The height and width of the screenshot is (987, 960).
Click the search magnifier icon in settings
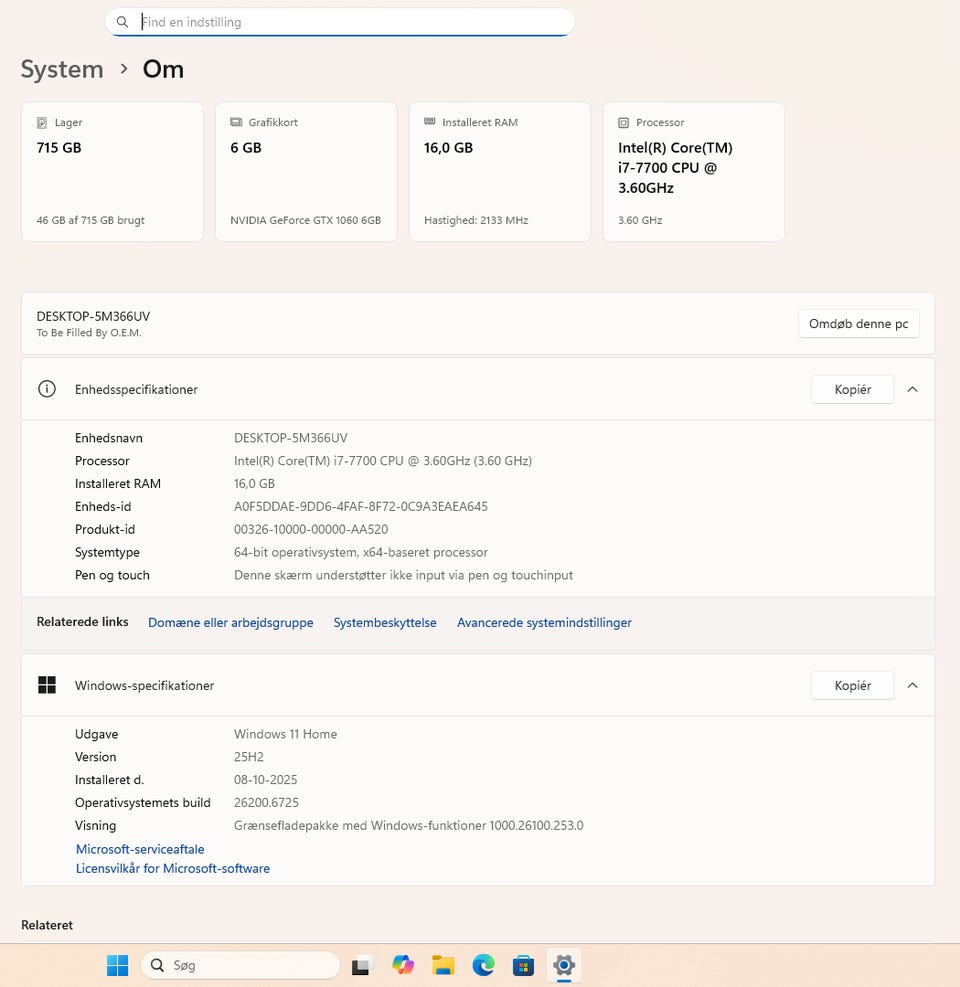coord(122,22)
